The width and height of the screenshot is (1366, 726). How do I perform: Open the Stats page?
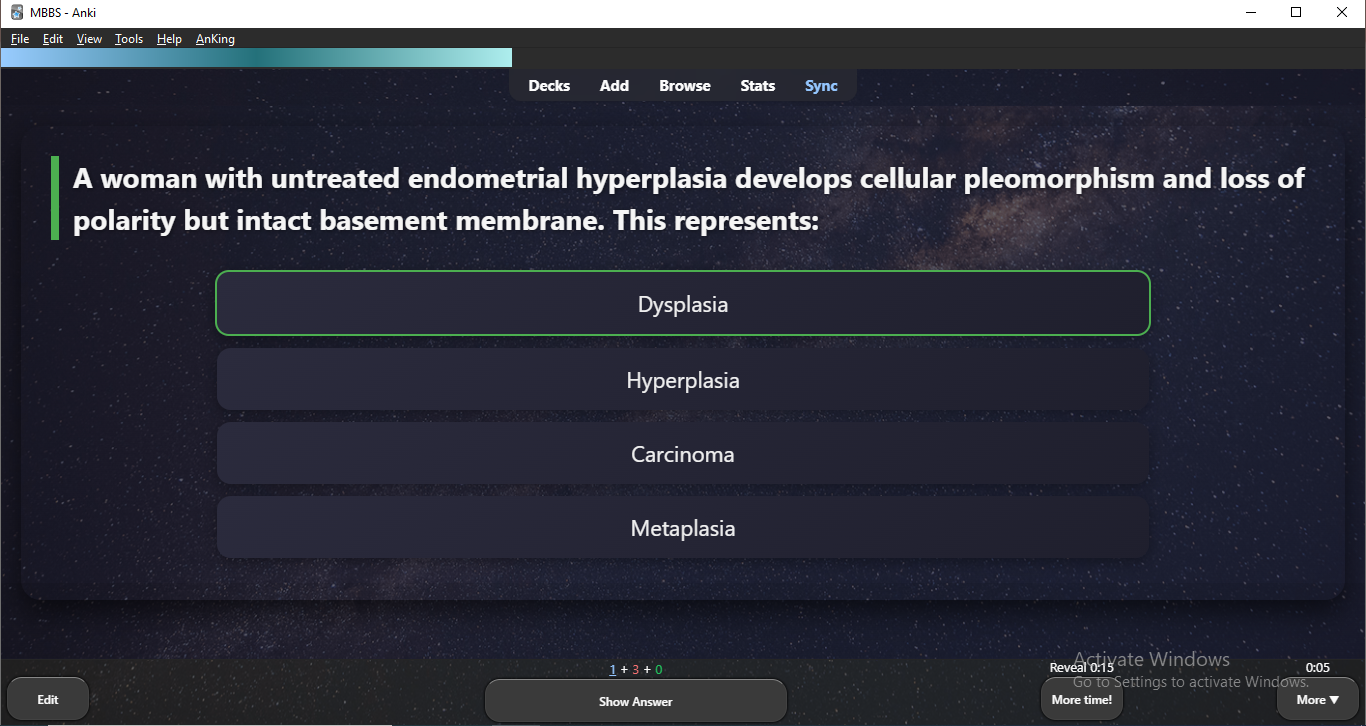pyautogui.click(x=757, y=86)
